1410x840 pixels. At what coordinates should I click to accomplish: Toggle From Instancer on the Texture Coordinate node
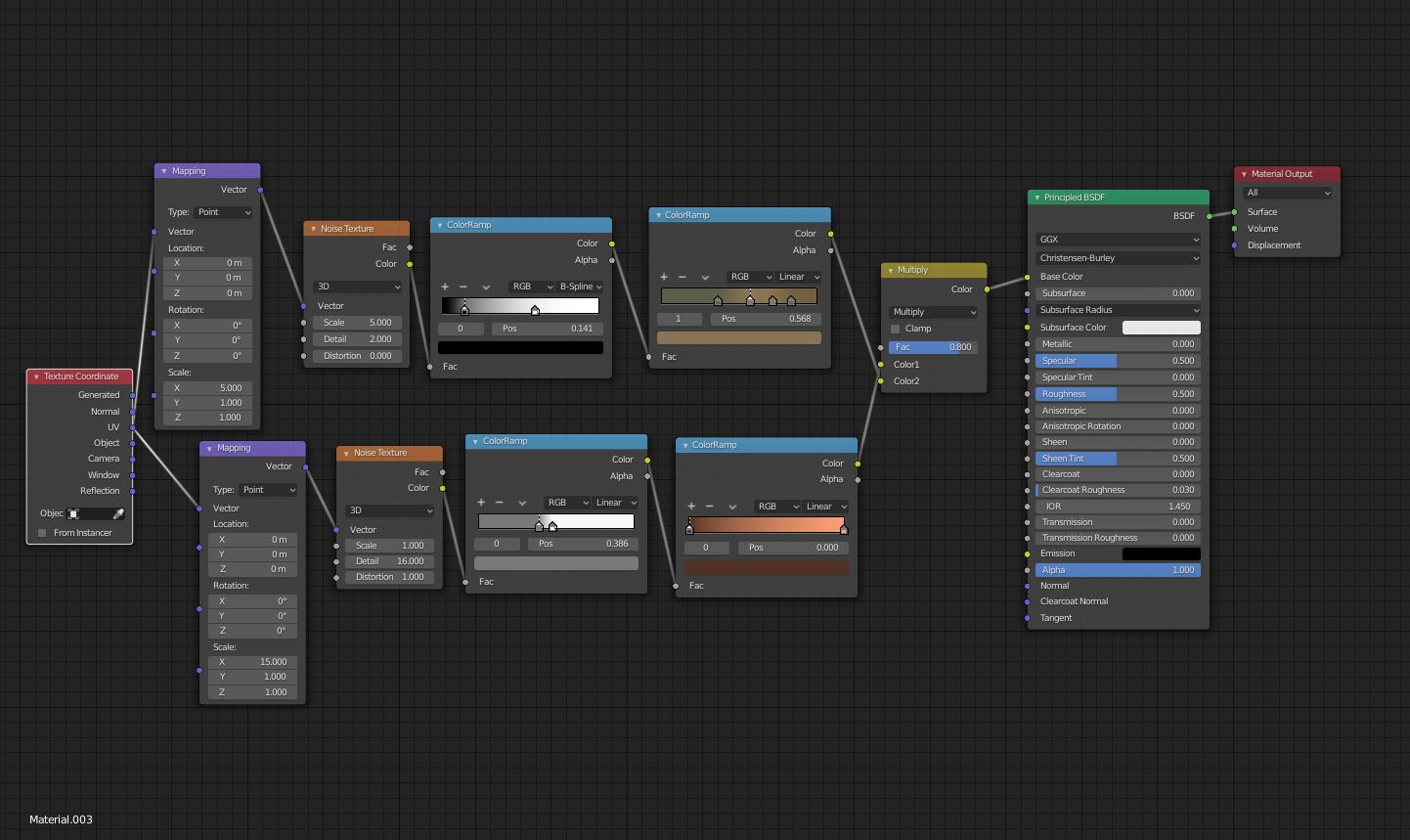click(x=41, y=533)
